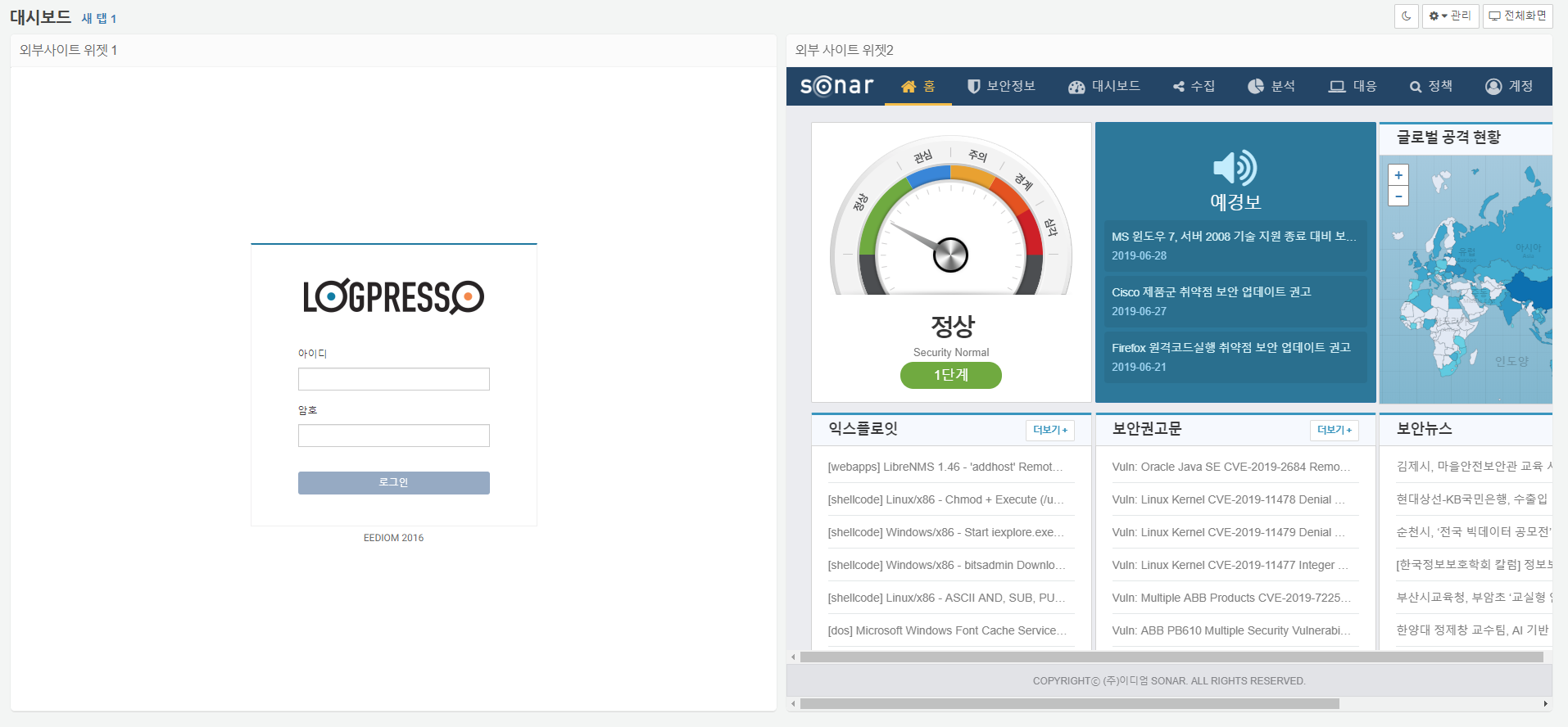Open Firefox 원격코드실행 취약점 alert
The image size is (1568, 727).
[1235, 357]
